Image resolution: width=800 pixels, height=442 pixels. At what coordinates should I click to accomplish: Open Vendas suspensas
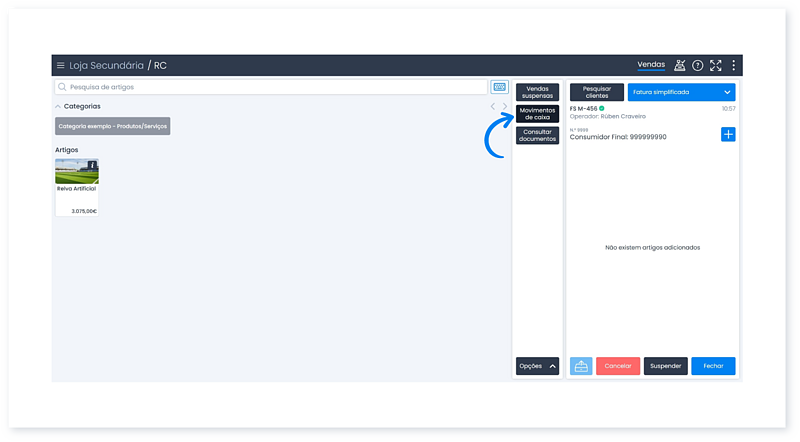537,92
